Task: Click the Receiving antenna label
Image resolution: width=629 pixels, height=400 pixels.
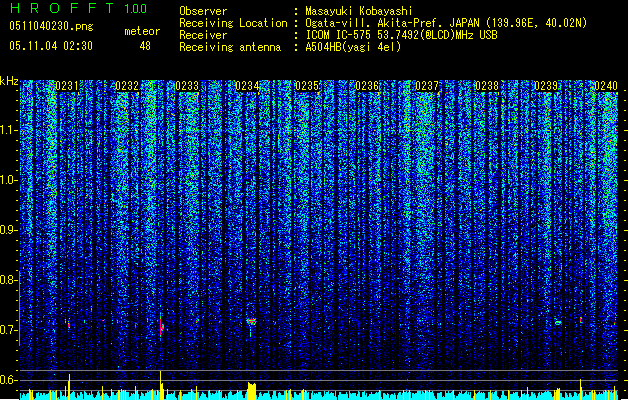Action: (x=230, y=47)
